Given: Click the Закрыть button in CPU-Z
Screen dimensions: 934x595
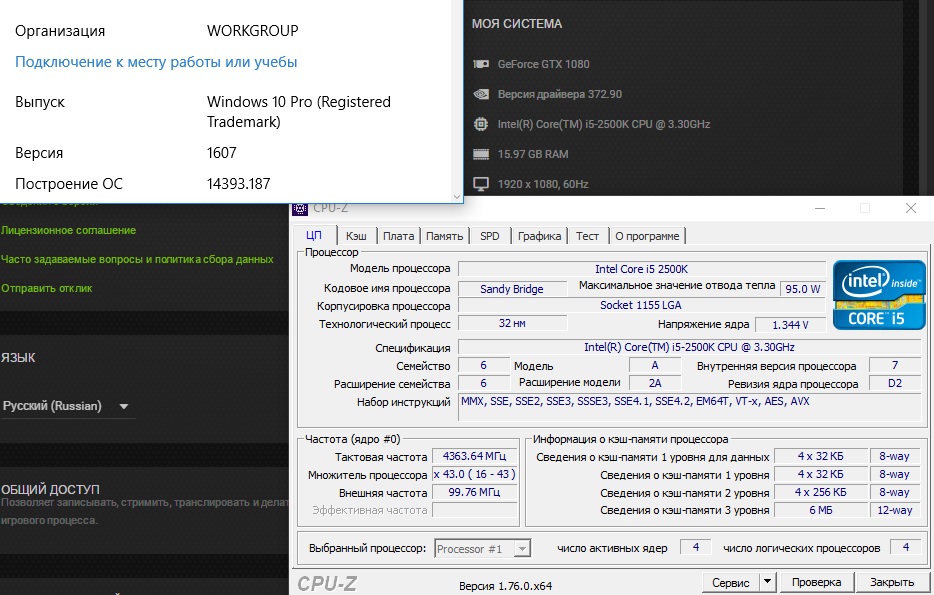Looking at the screenshot, I should [x=892, y=582].
